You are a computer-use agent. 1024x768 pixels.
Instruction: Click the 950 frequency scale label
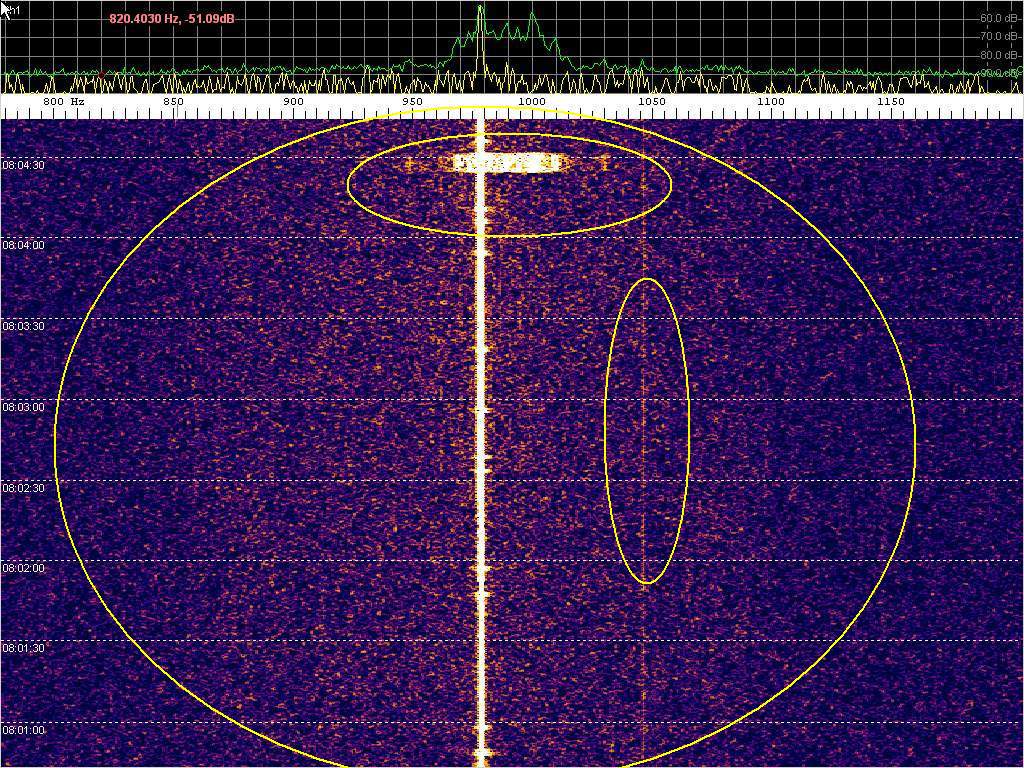412,102
